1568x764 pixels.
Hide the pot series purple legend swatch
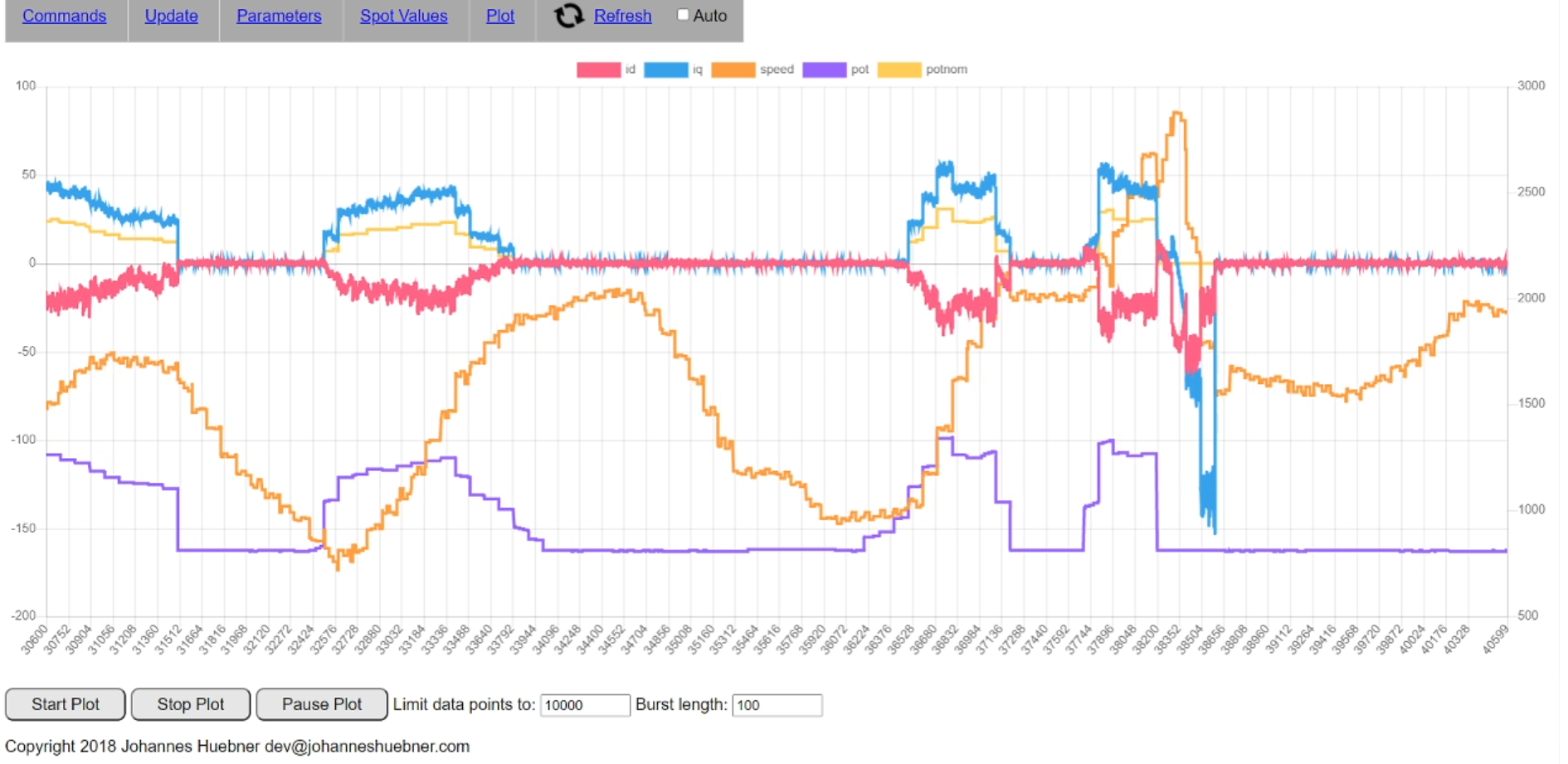[824, 70]
